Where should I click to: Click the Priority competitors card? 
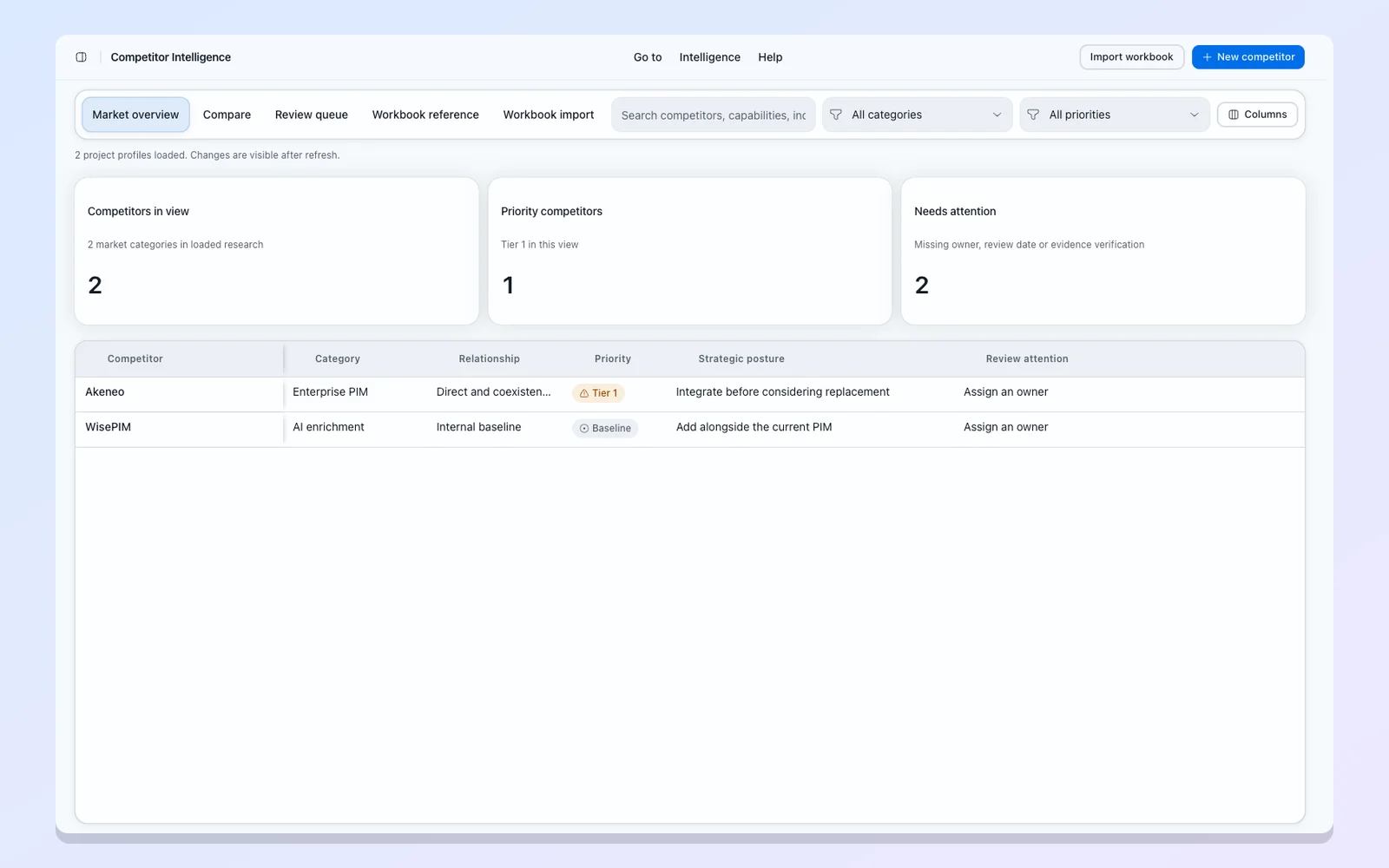point(690,252)
